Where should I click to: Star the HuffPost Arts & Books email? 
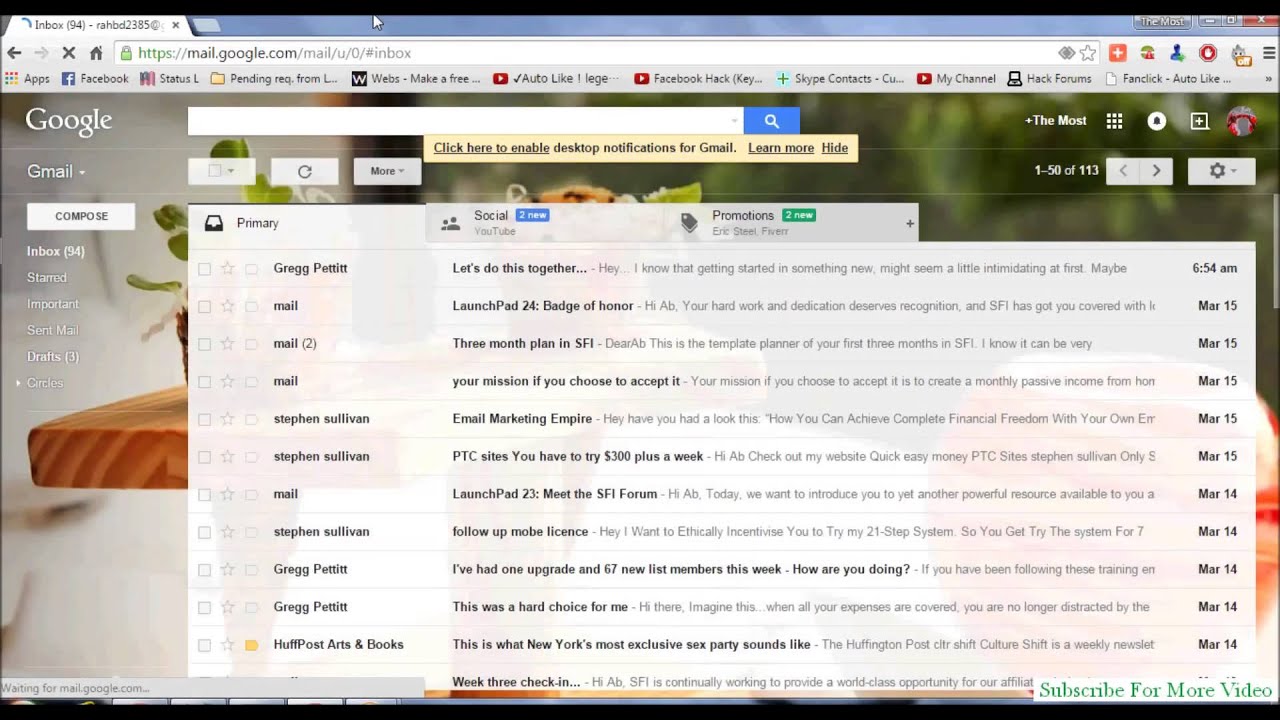pyautogui.click(x=228, y=645)
